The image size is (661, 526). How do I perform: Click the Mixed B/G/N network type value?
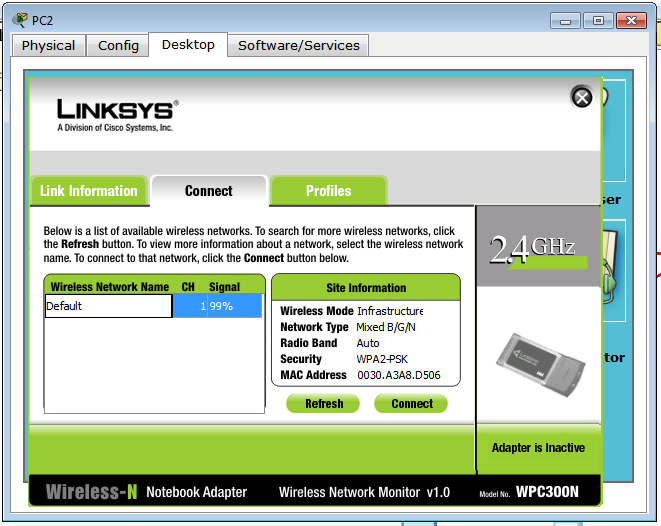click(x=386, y=327)
